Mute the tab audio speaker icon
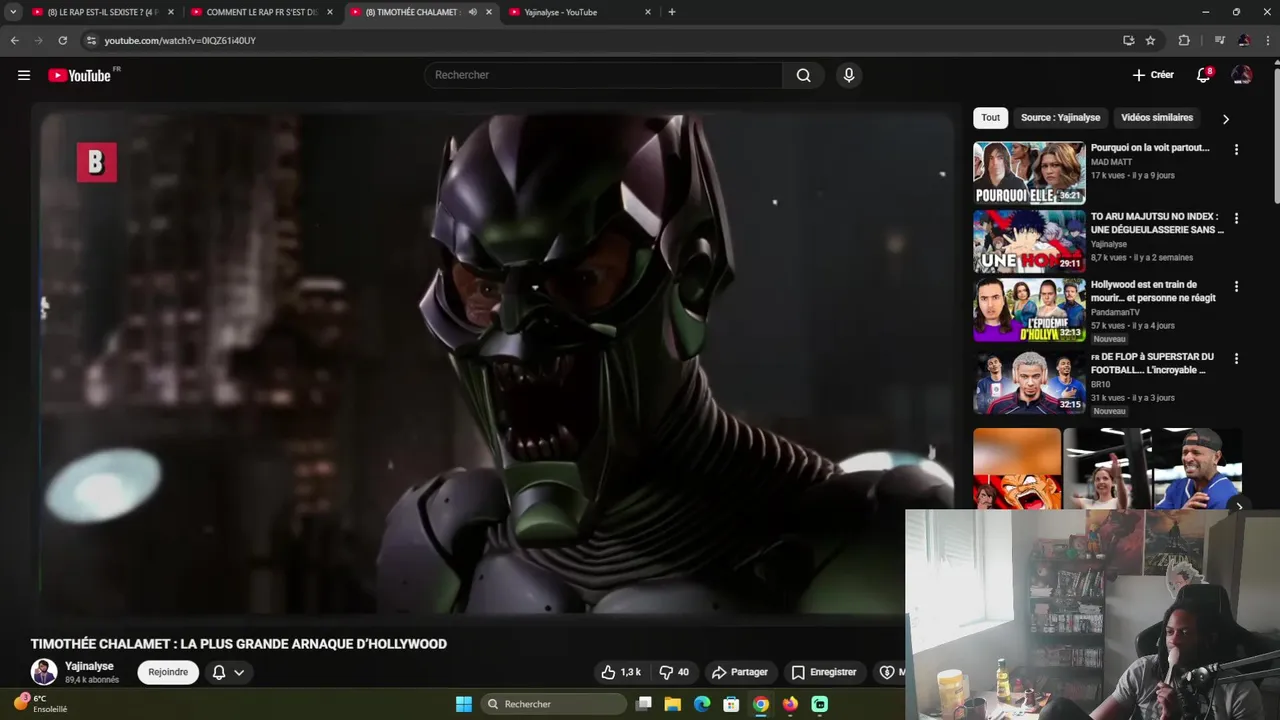Screen dimensions: 1280x720 coord(473,12)
